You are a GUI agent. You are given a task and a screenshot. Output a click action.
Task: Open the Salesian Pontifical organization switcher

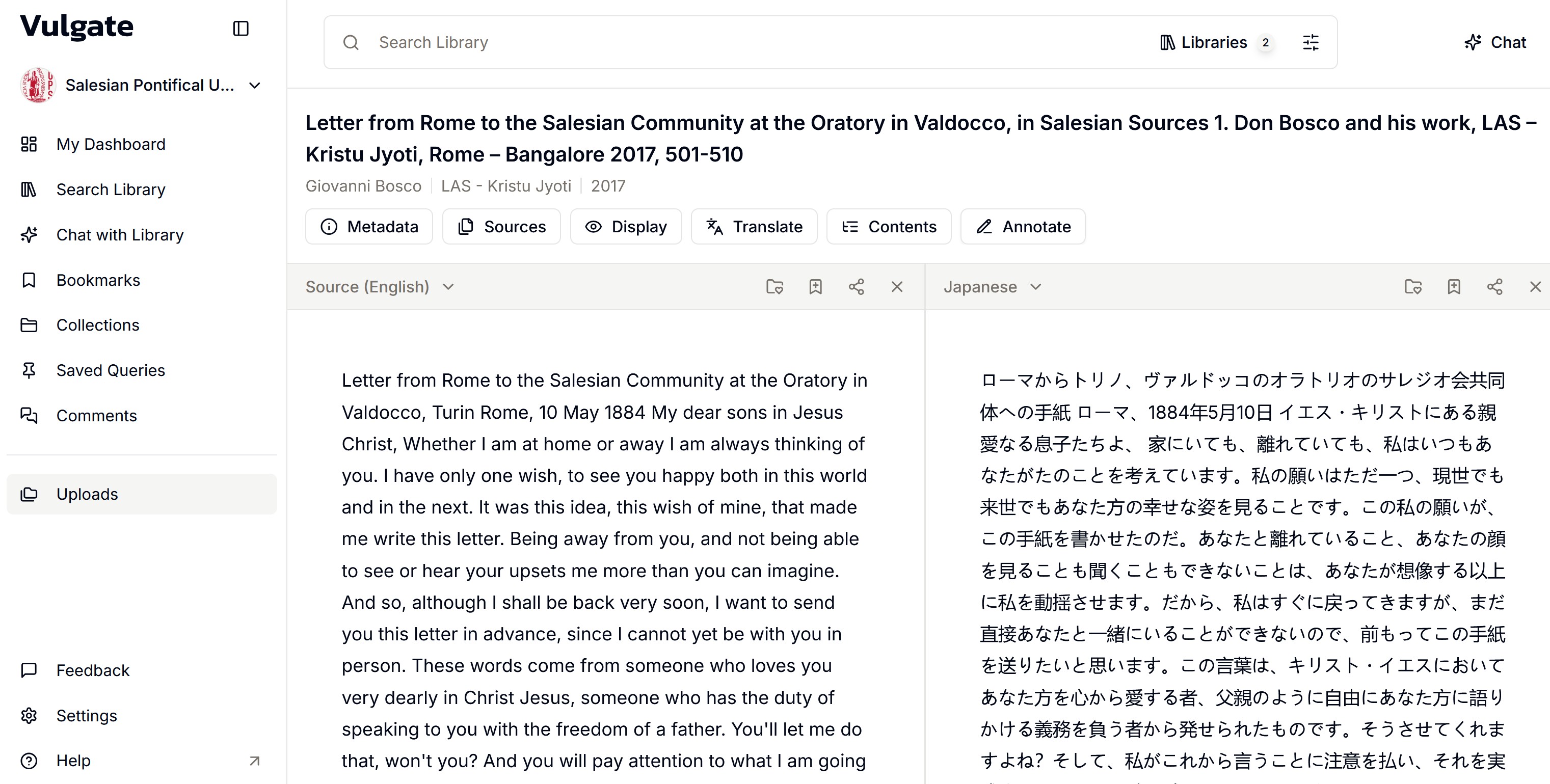click(142, 85)
